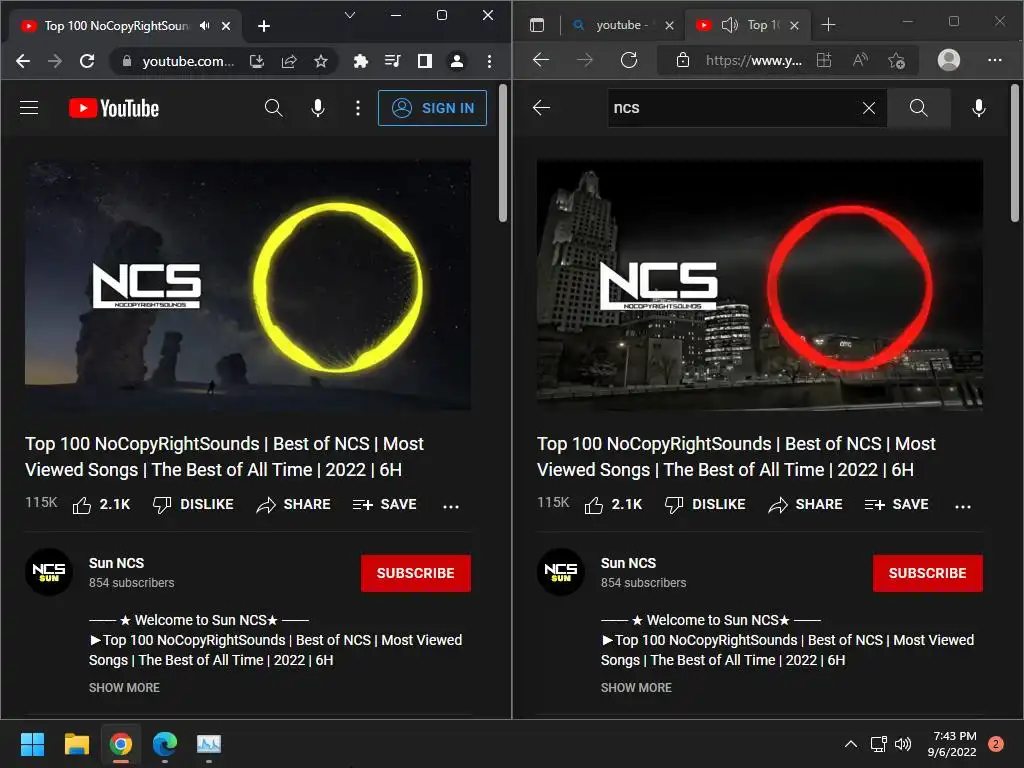This screenshot has width=1024, height=768.
Task: Open Edge app available install icon
Action: click(824, 60)
